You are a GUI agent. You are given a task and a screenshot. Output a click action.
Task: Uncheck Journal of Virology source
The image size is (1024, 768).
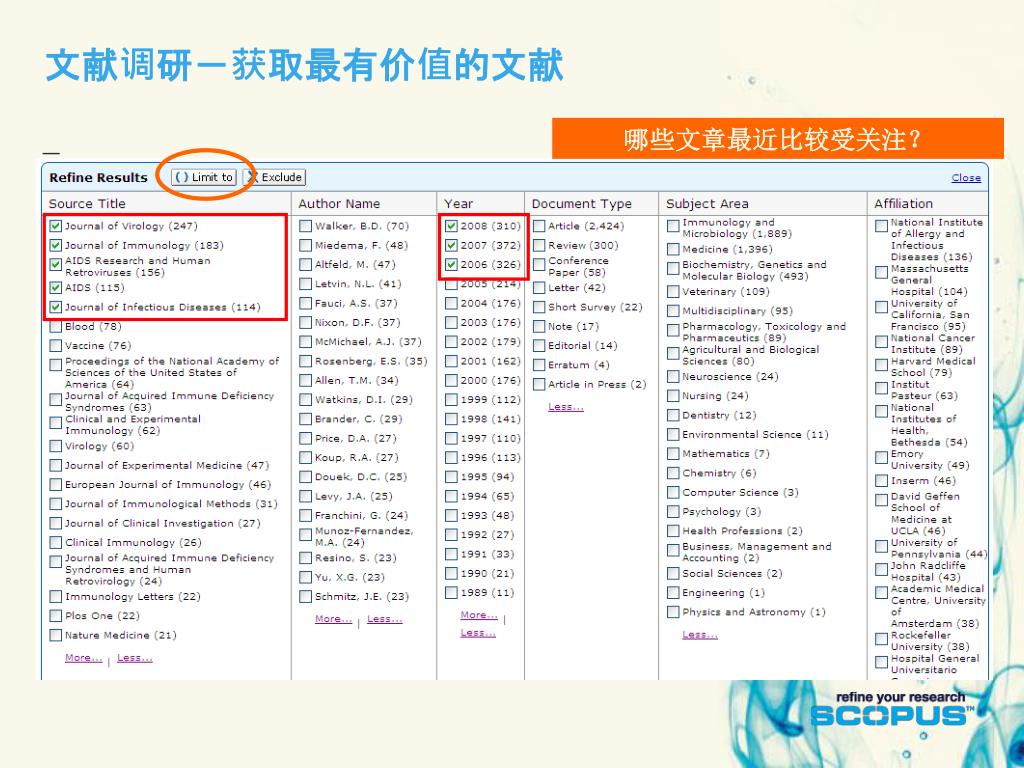click(56, 226)
